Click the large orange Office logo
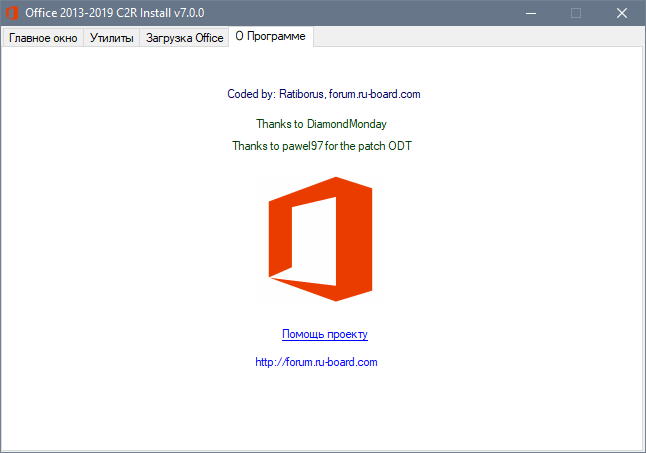 320,240
